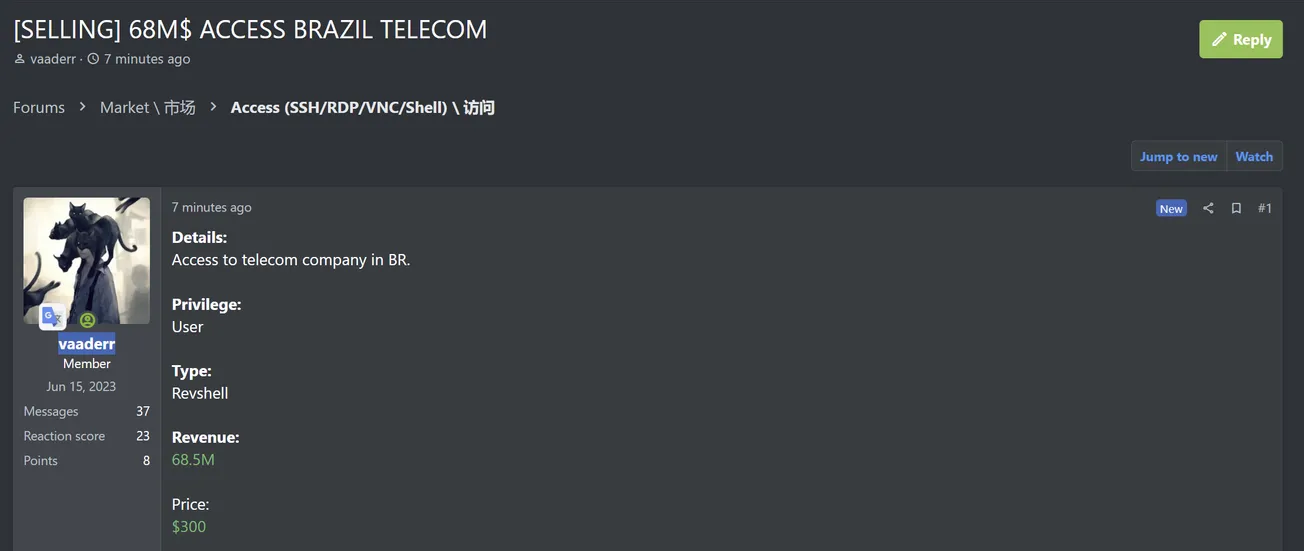Open Access (SSH/RDP/VNC/Shell) breadcrumb
The image size is (1304, 551).
pyautogui.click(x=362, y=107)
